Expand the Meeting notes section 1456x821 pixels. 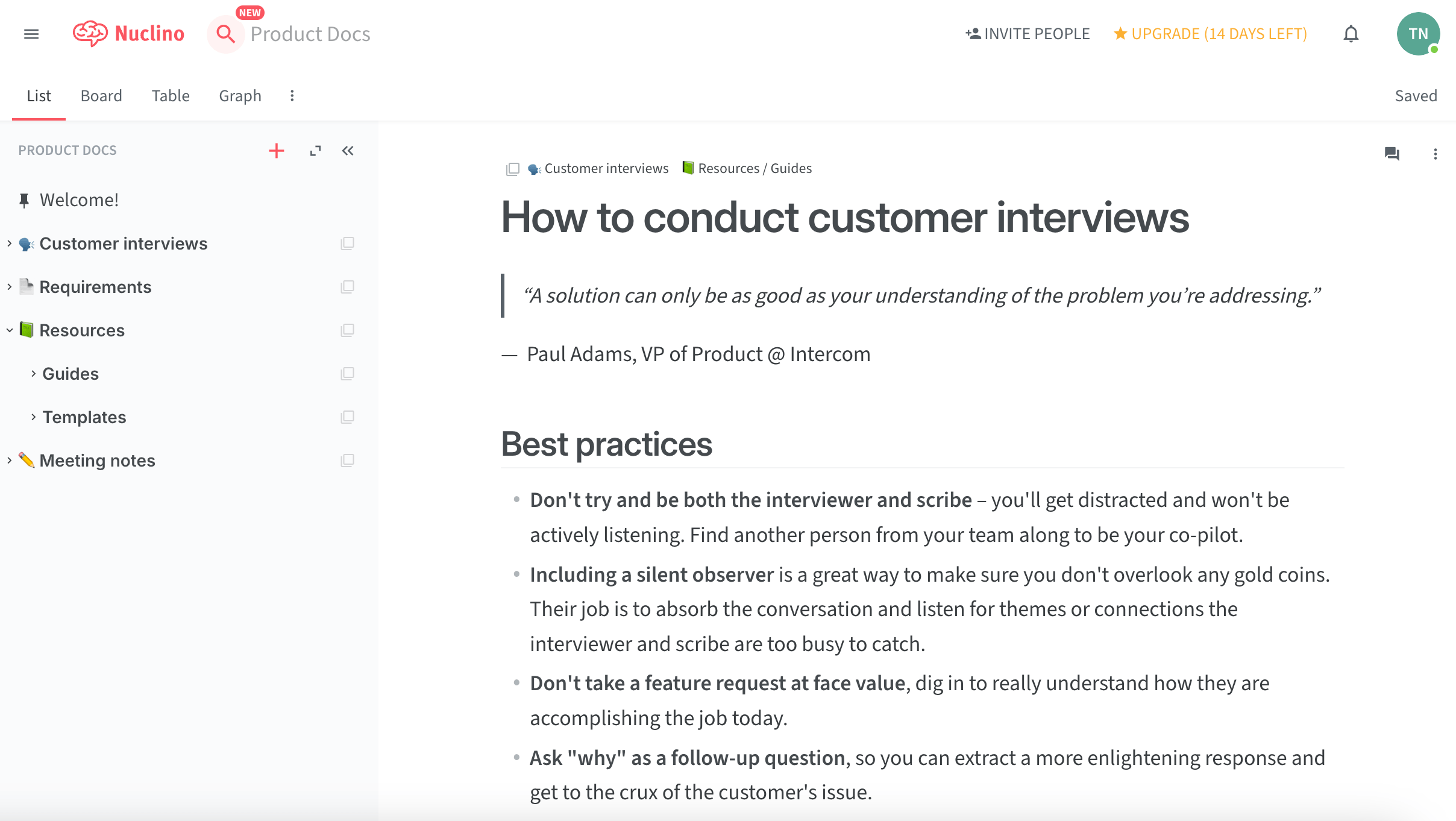(x=10, y=460)
